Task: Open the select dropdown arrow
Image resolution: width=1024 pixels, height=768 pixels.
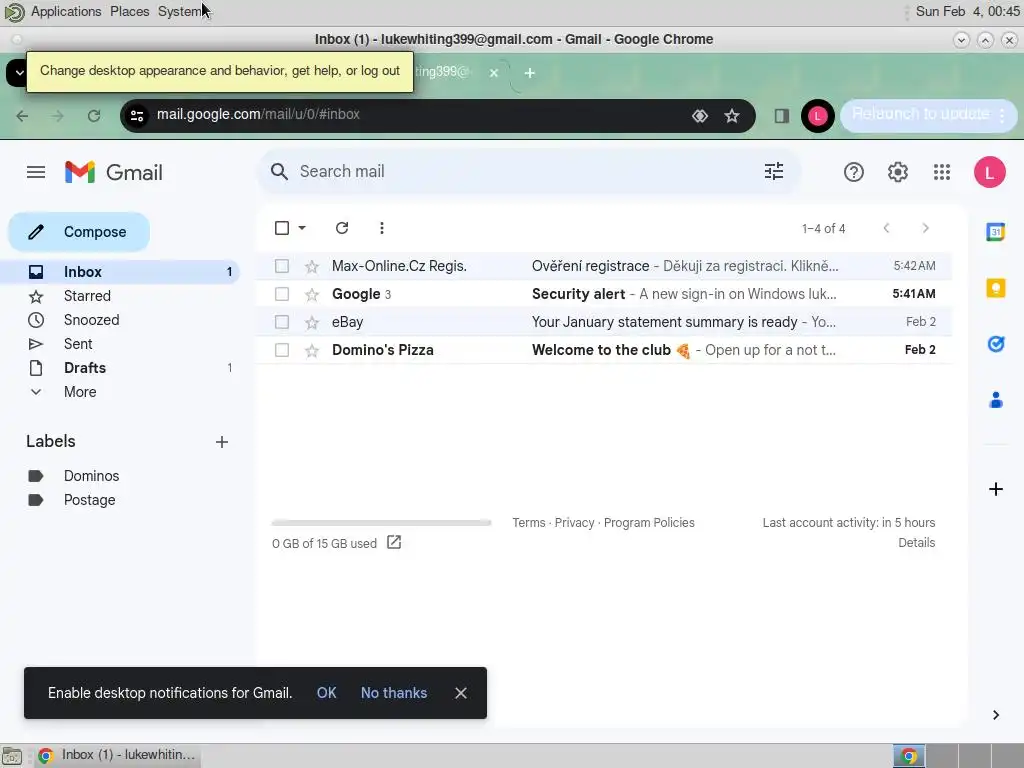Action: coord(302,228)
